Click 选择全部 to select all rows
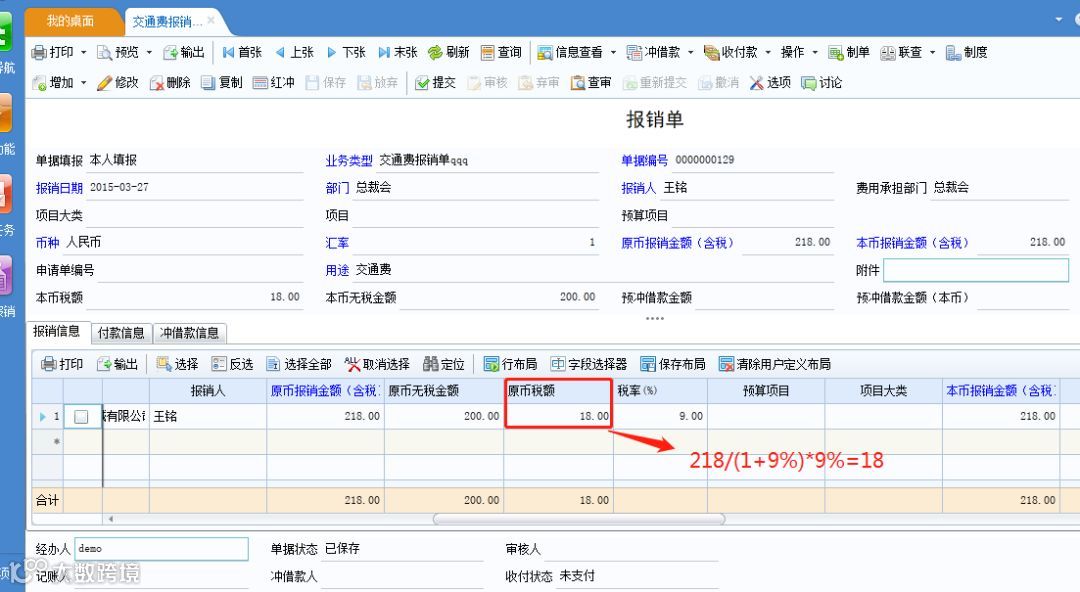Image resolution: width=1080 pixels, height=592 pixels. [298, 364]
